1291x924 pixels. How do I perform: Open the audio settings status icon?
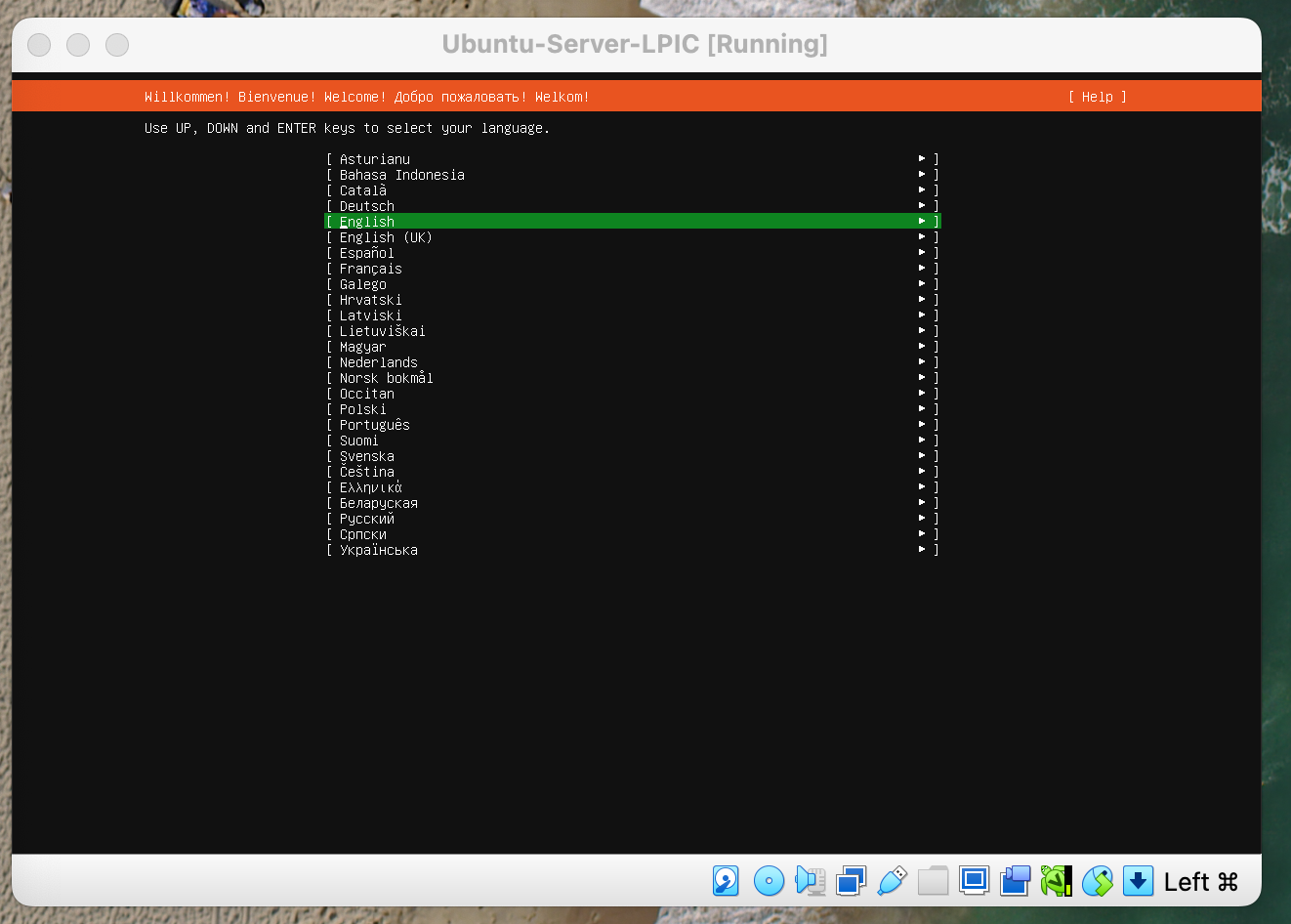[x=811, y=881]
